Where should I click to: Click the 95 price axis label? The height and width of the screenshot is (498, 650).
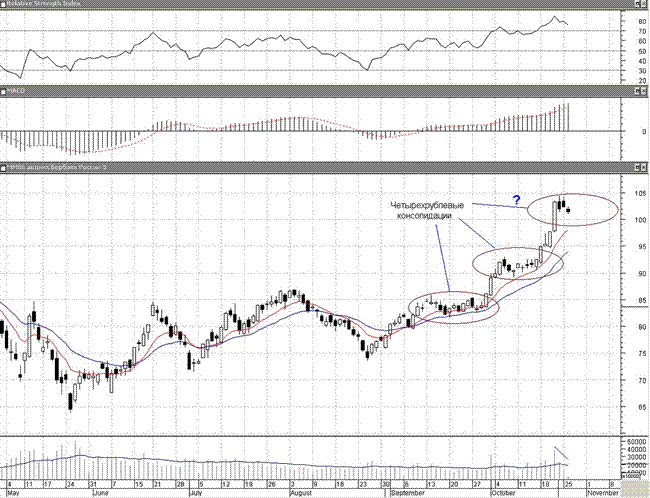point(641,247)
